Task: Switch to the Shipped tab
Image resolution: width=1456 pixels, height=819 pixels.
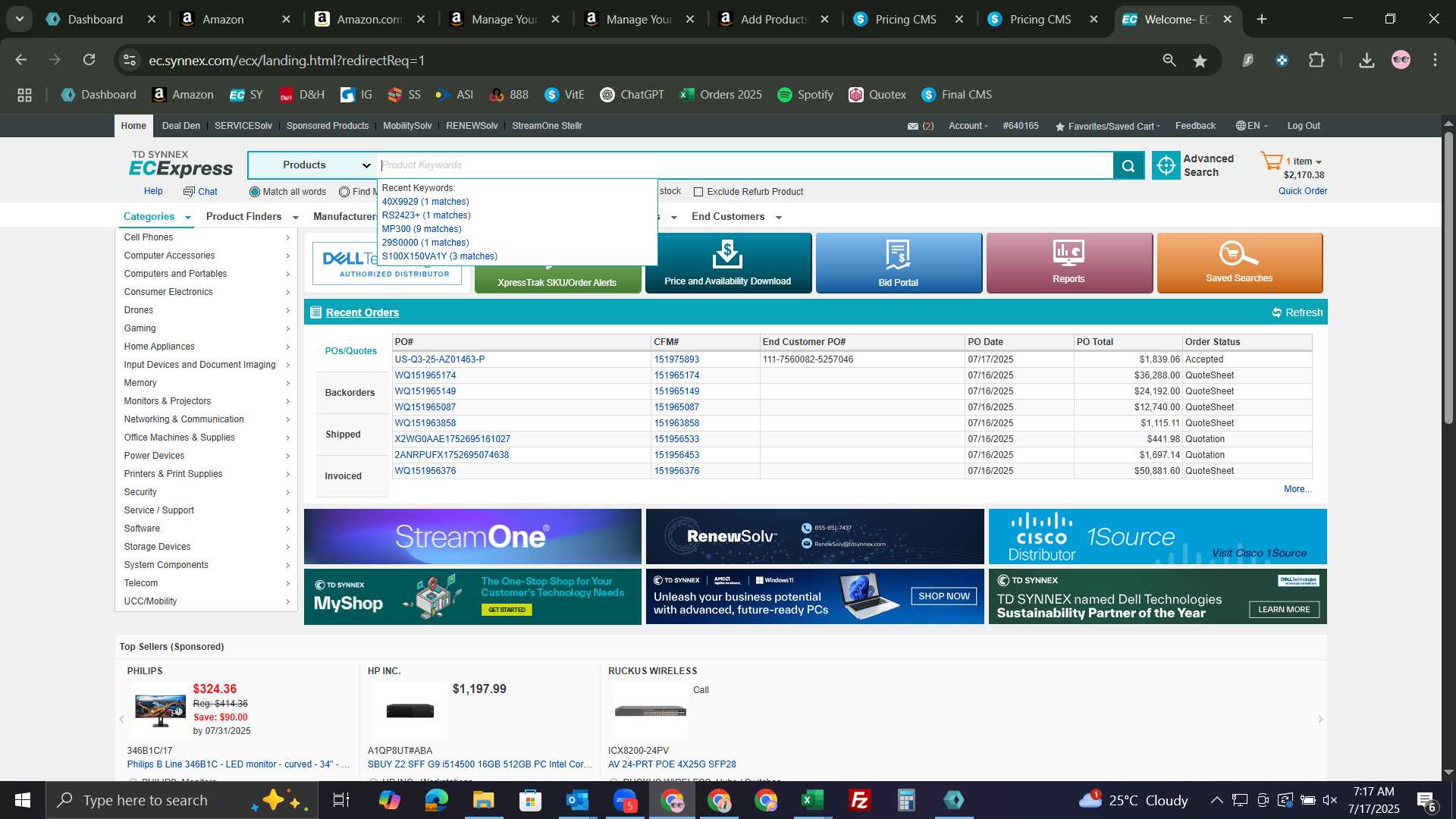Action: click(x=343, y=435)
